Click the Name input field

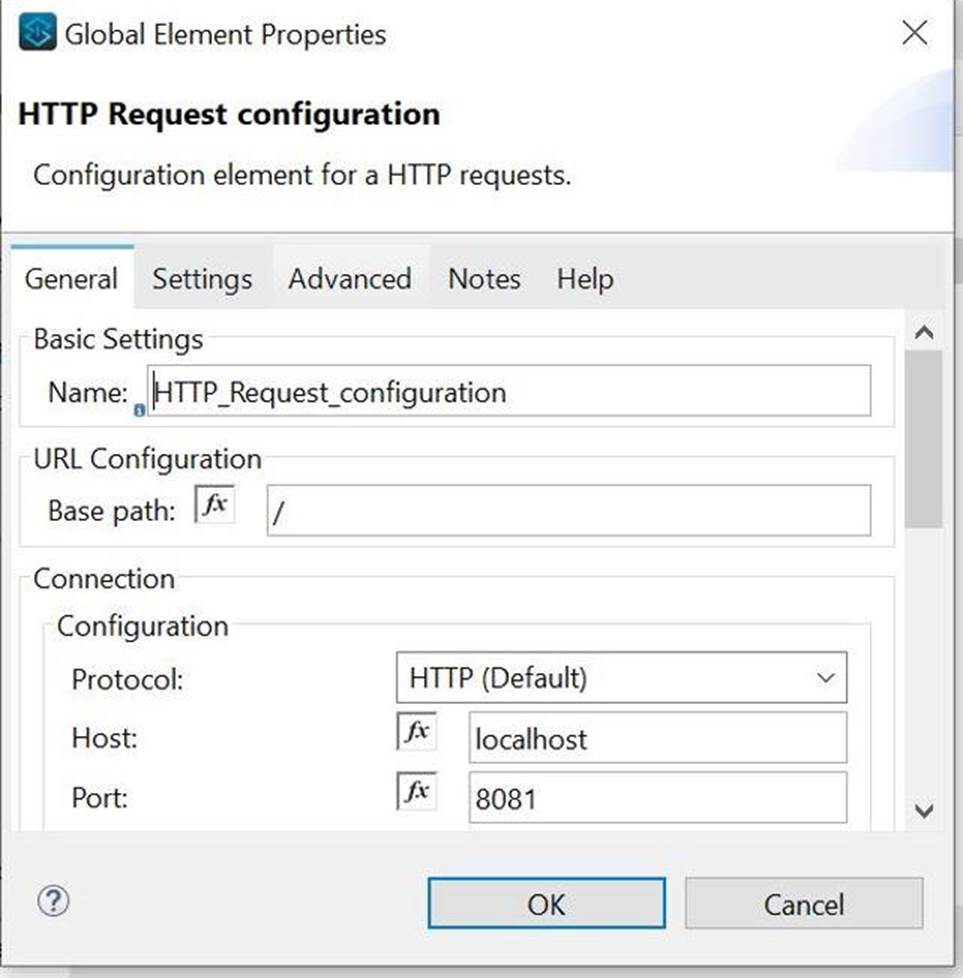click(510, 392)
